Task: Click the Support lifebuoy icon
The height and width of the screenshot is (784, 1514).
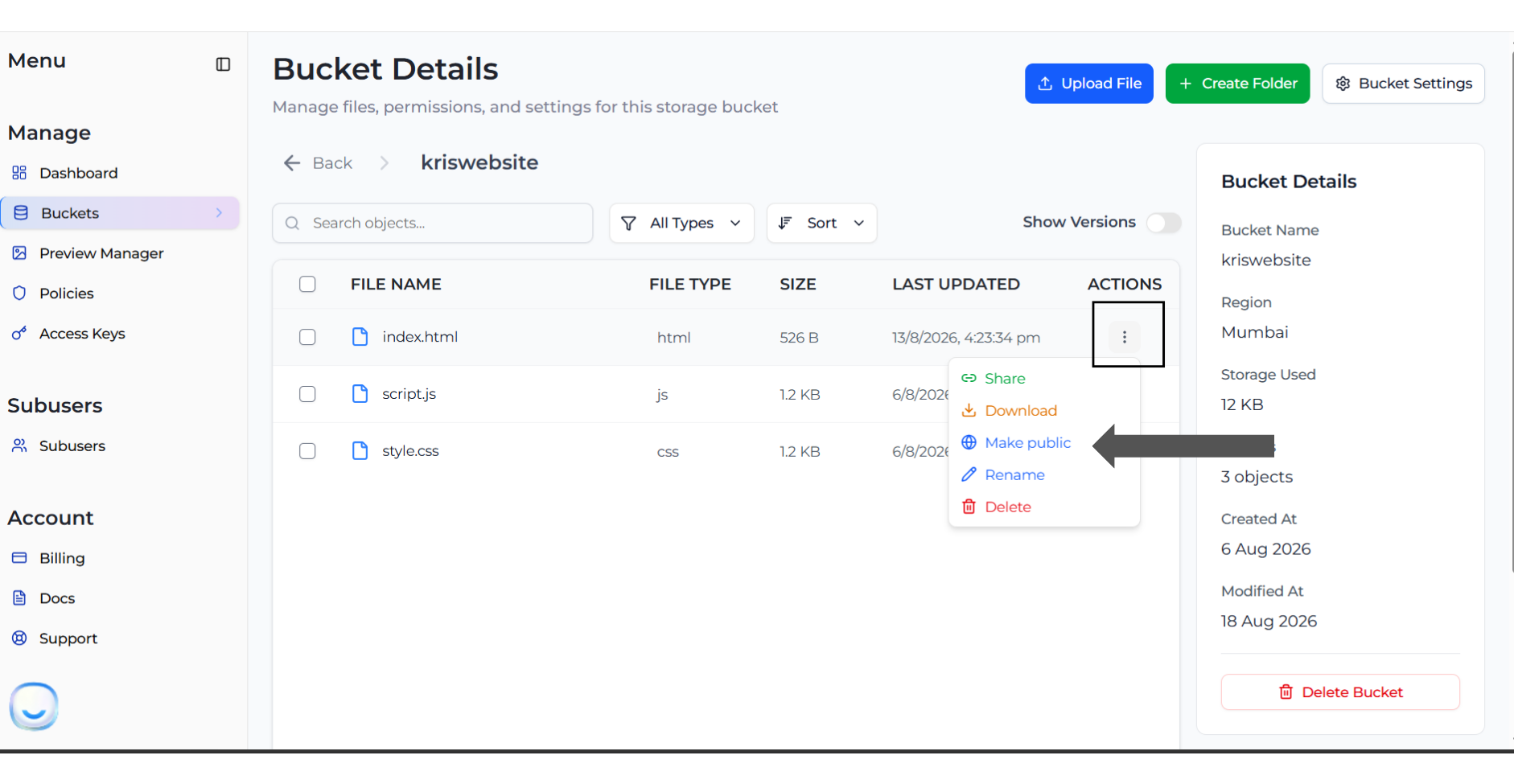Action: (19, 638)
